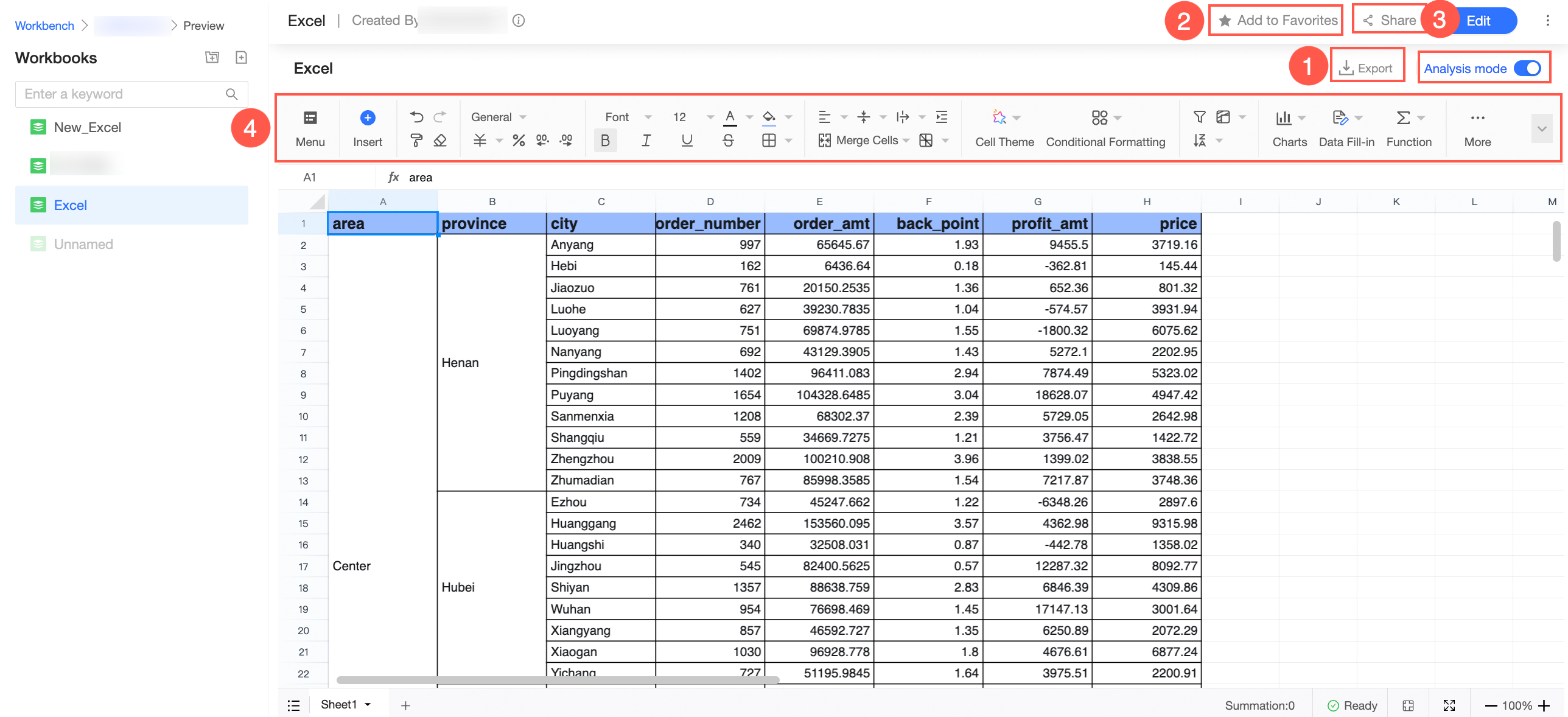Click the blue Edit button
The width and height of the screenshot is (1568, 717).
click(x=1480, y=21)
